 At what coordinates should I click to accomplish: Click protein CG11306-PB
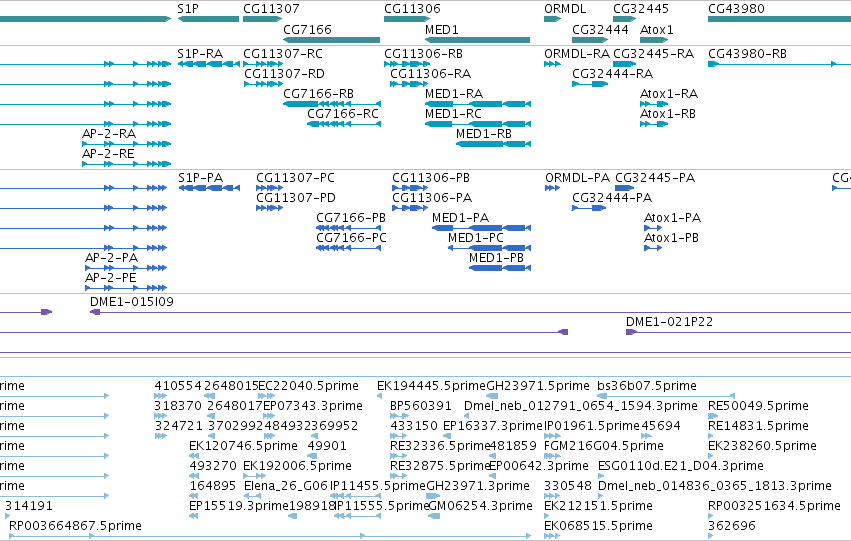[x=431, y=178]
